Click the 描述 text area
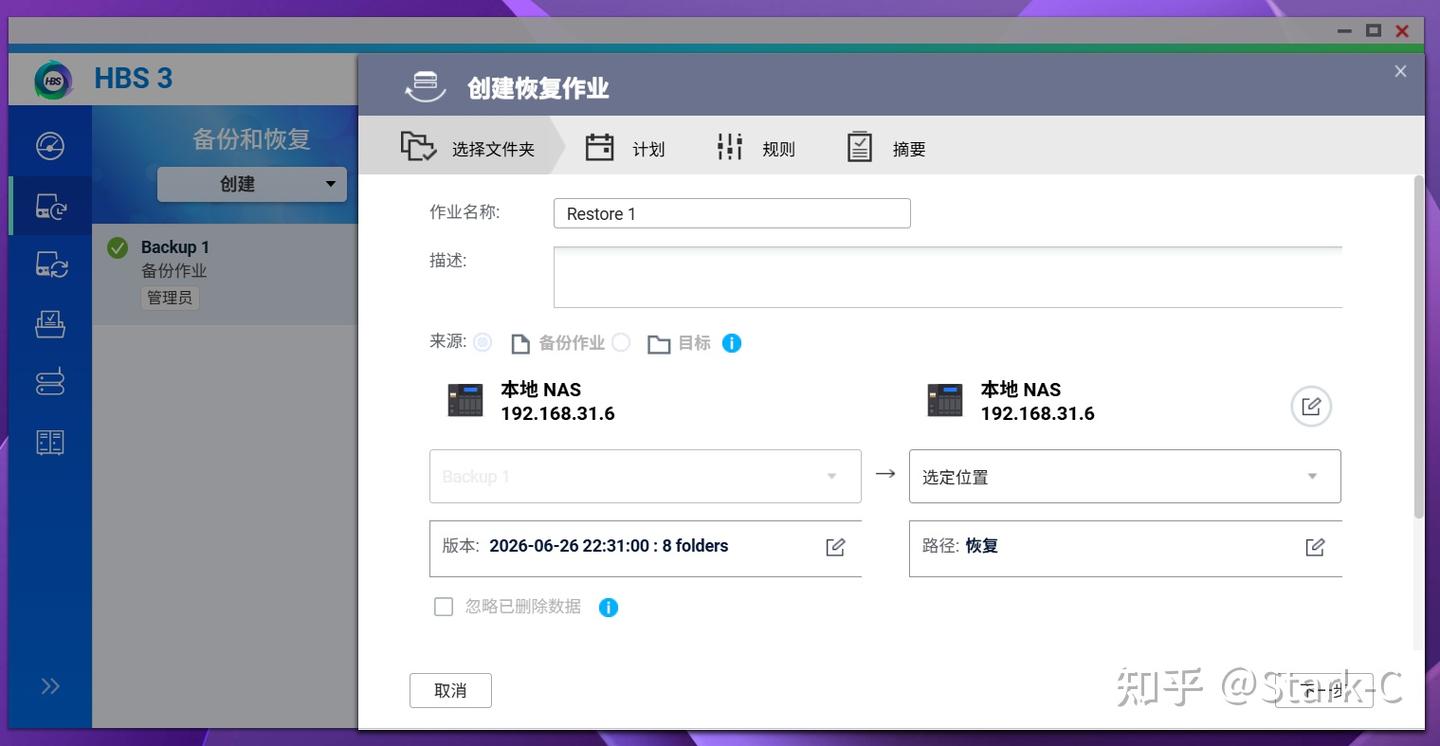The width and height of the screenshot is (1440, 746). pyautogui.click(x=948, y=277)
